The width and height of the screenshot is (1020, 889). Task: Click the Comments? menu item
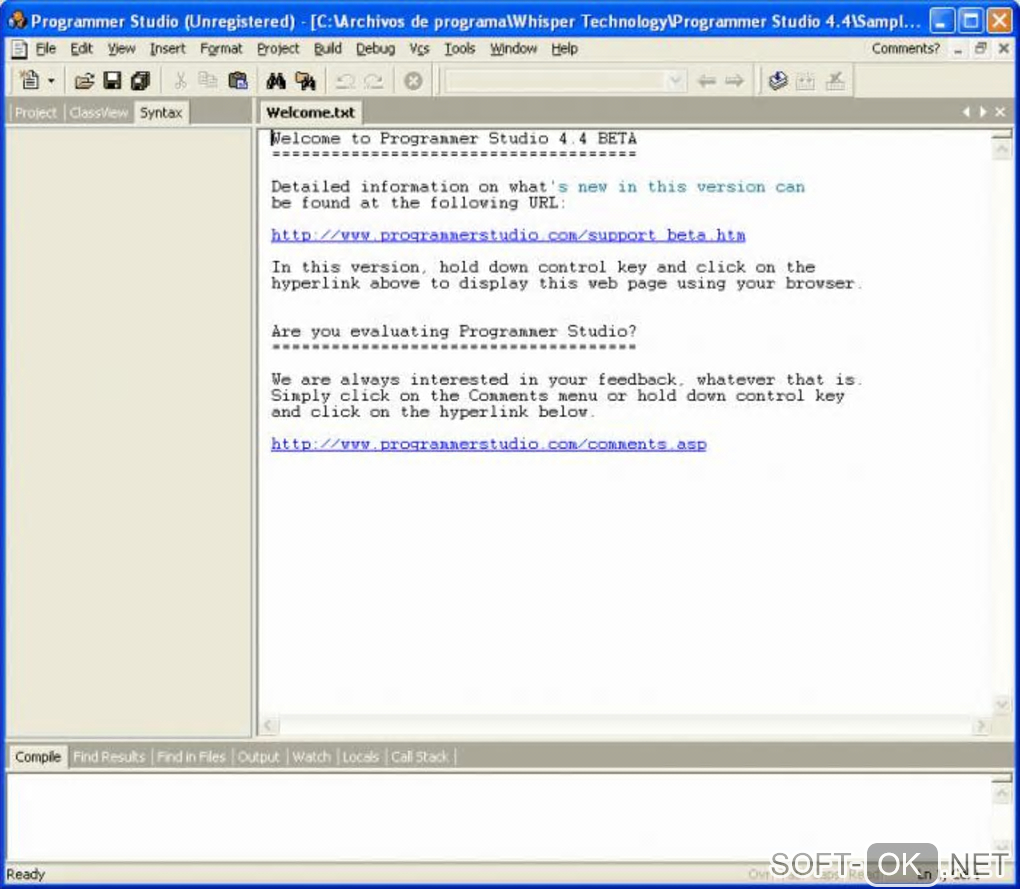click(906, 49)
